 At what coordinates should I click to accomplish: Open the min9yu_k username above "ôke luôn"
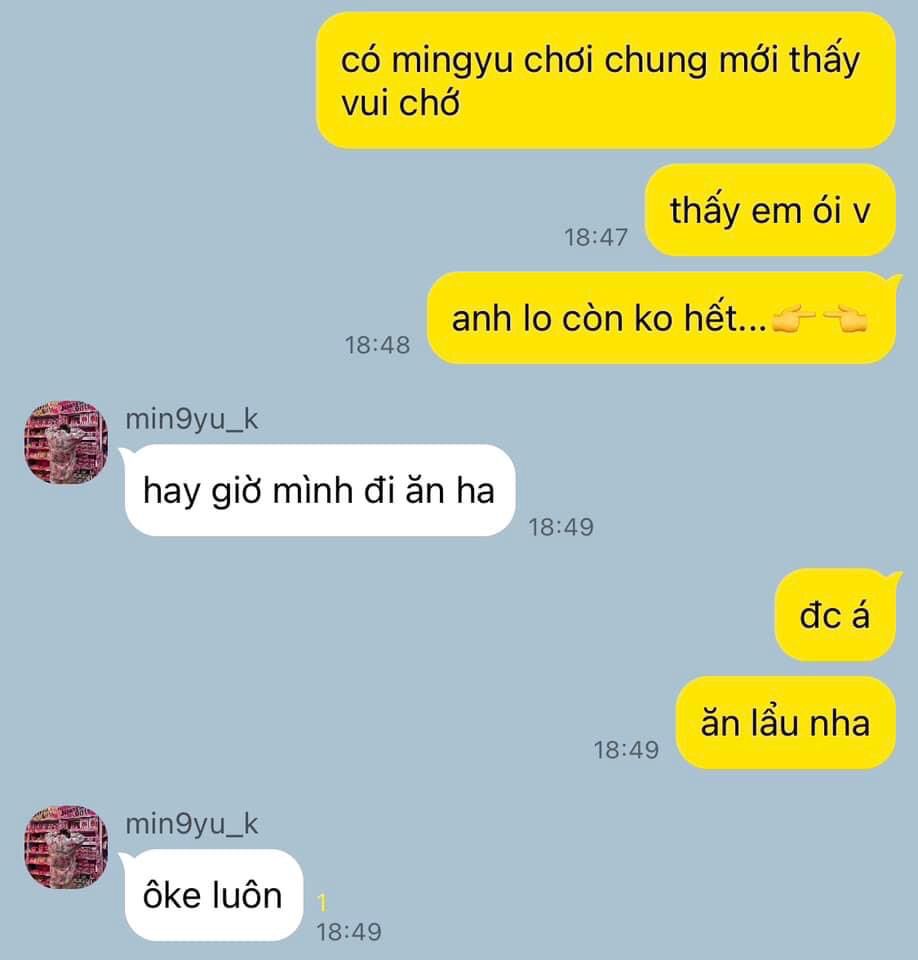pos(192,824)
